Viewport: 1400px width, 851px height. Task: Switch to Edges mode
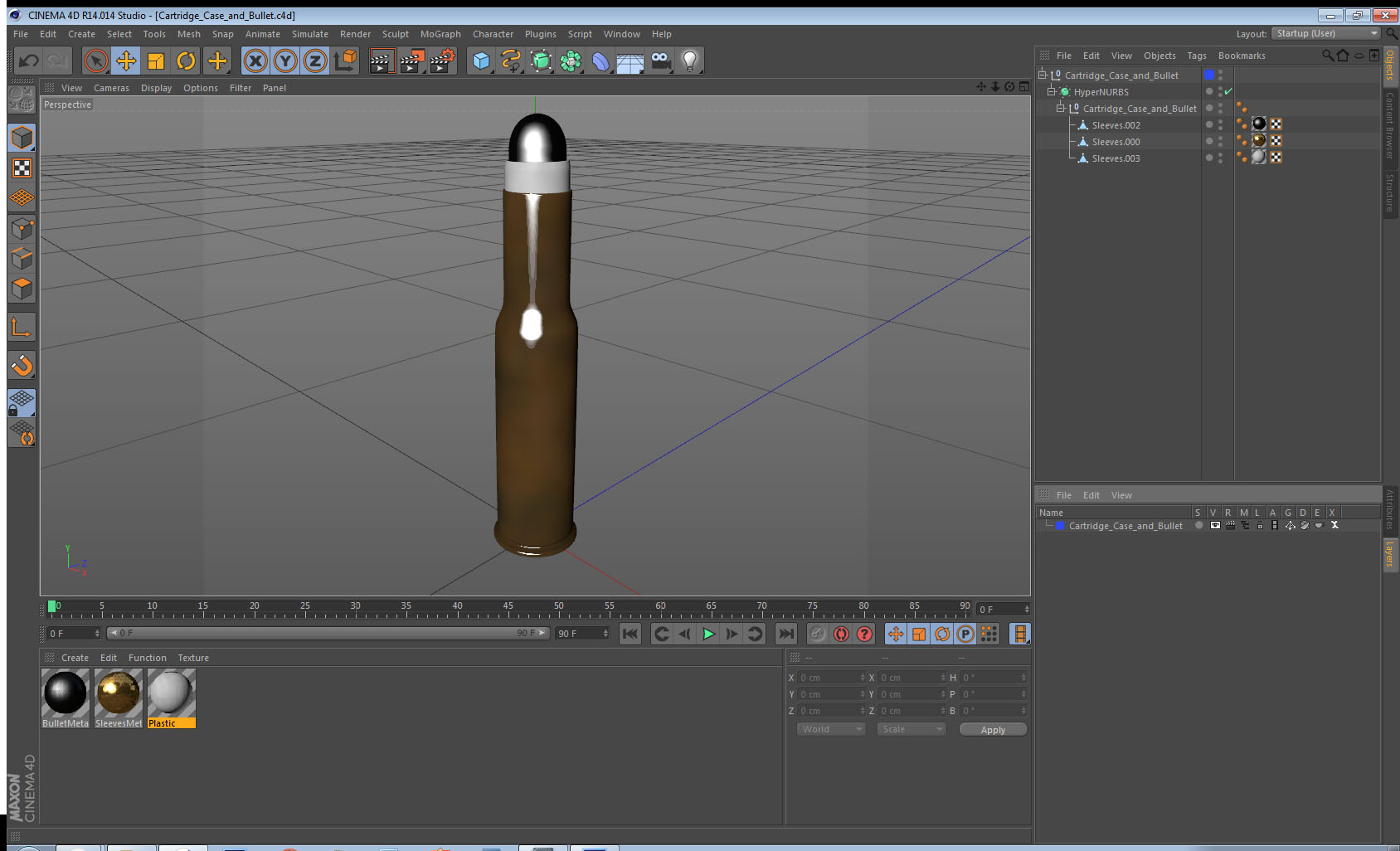pyautogui.click(x=22, y=259)
